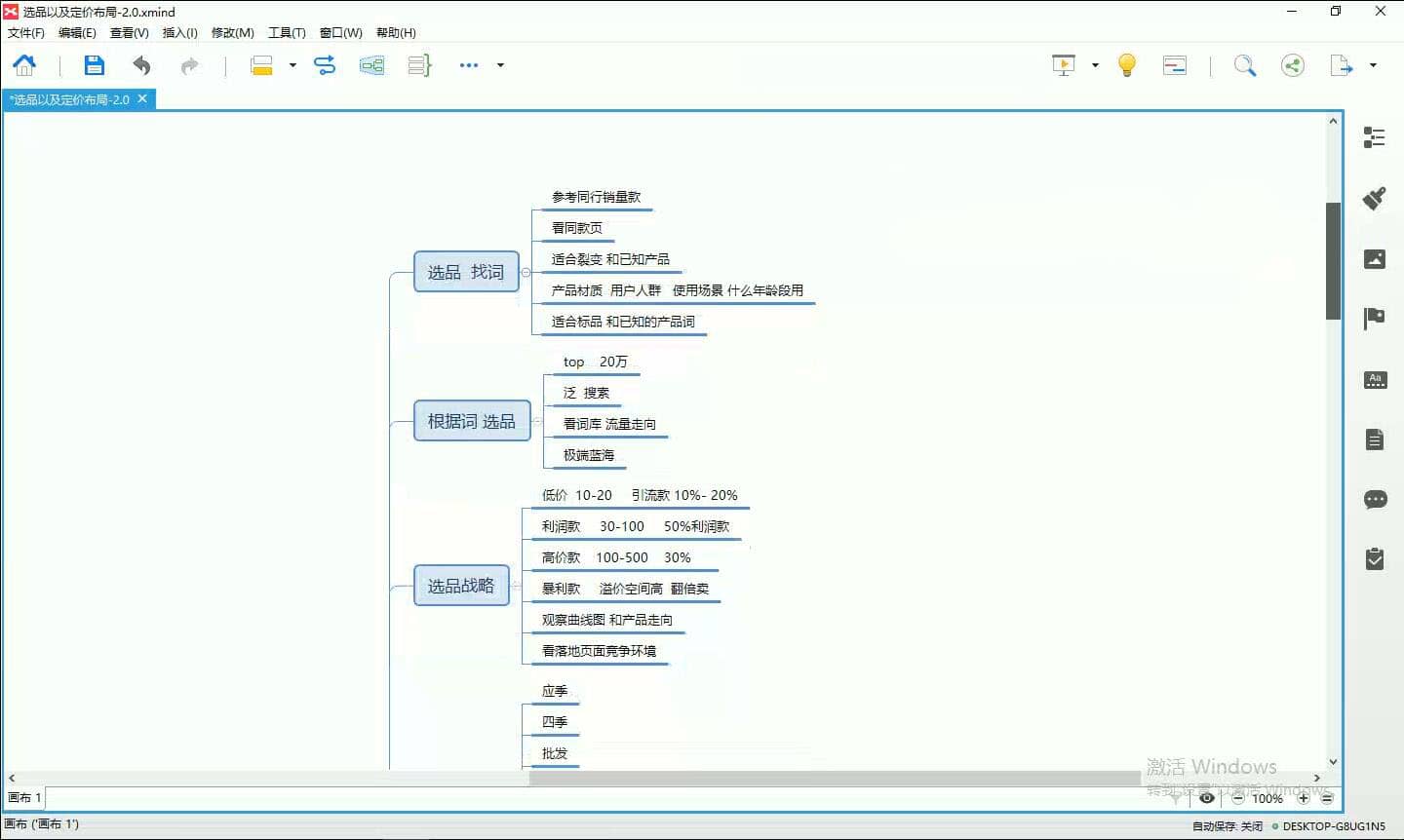The image size is (1404, 840).
Task: Open the markers flag panel
Action: 1375,319
